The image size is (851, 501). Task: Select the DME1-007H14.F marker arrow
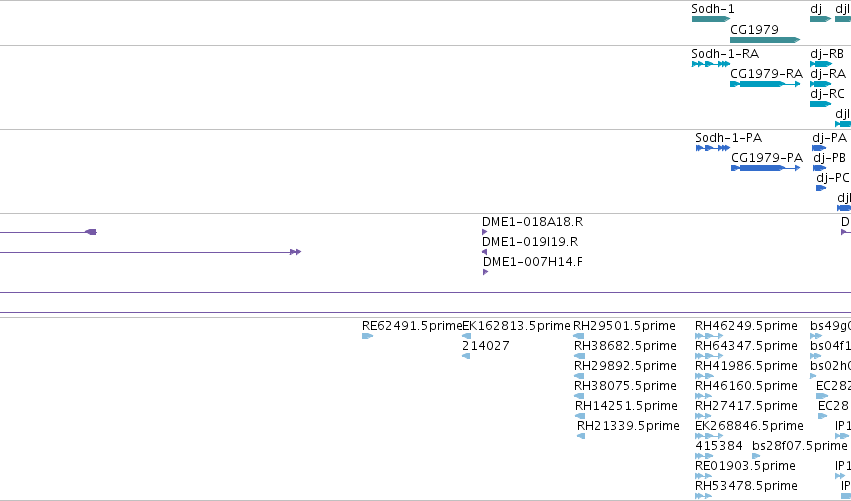[x=486, y=272]
